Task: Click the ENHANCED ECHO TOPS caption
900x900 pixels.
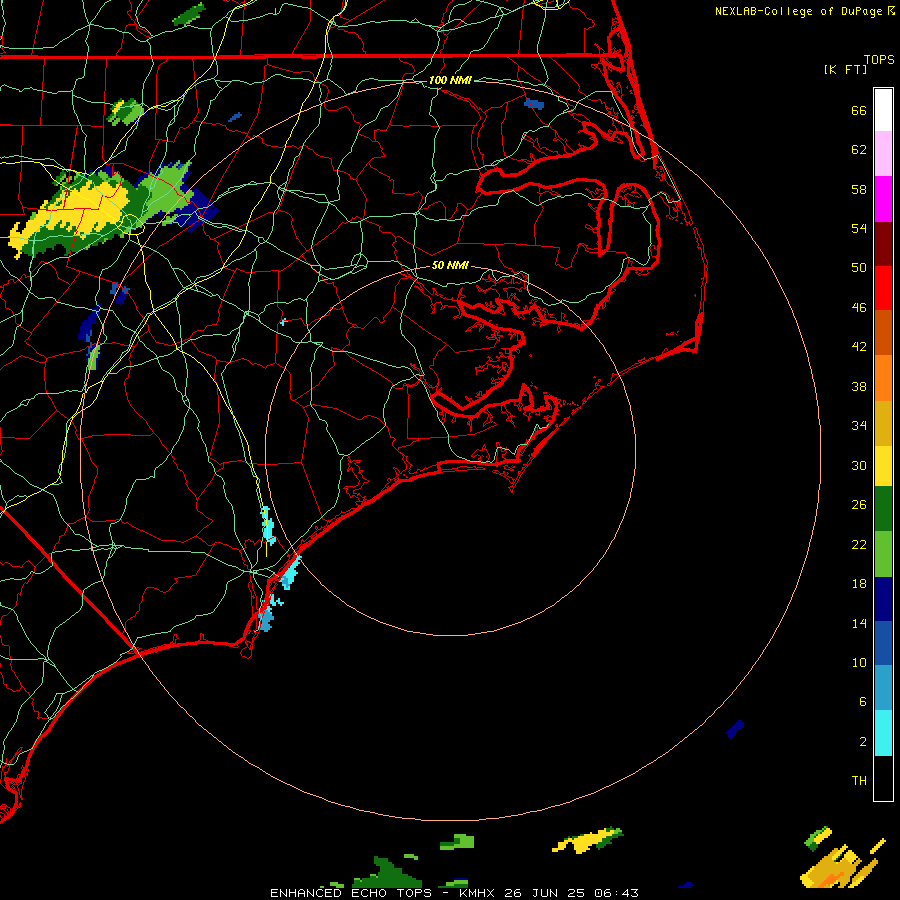Action: 351,893
